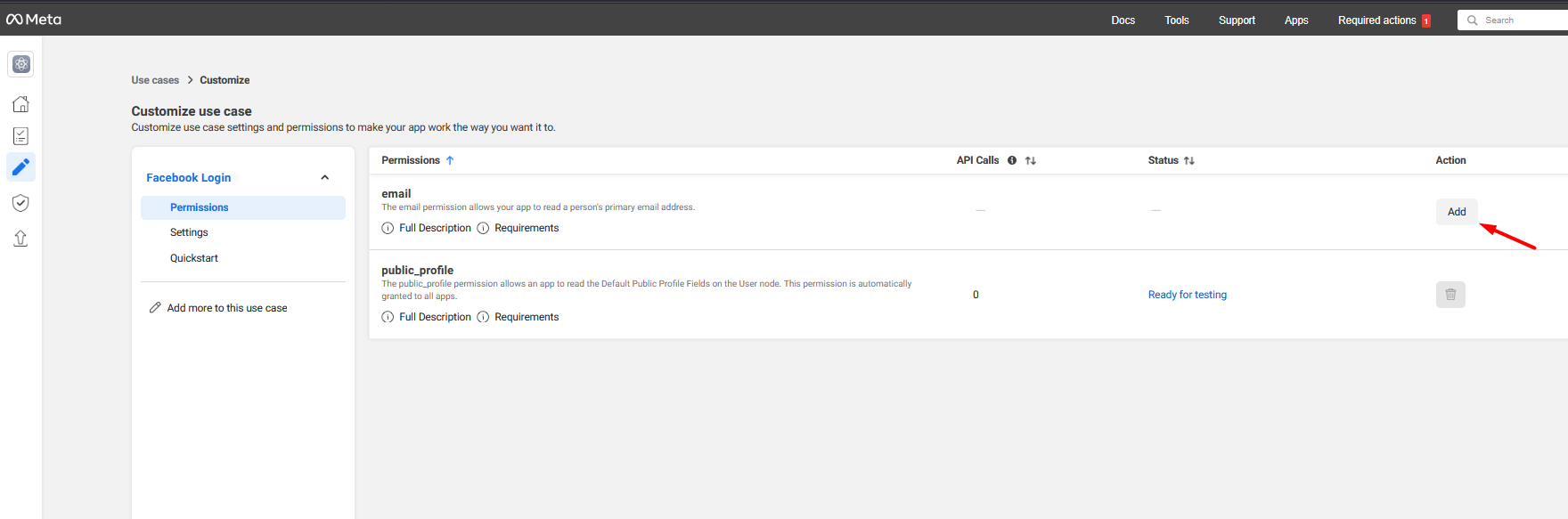The image size is (1568, 519).
Task: Open the checklist sidebar icon
Action: pyautogui.click(x=20, y=136)
